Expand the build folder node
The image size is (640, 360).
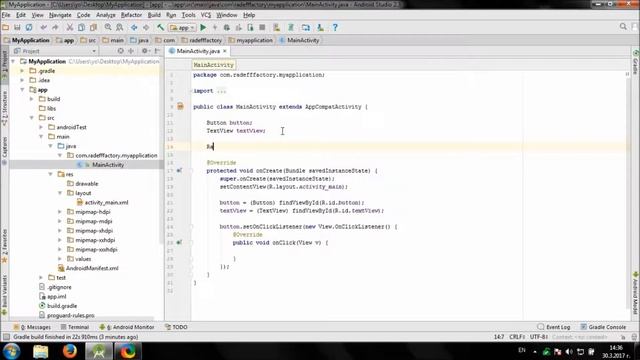[x=32, y=99]
